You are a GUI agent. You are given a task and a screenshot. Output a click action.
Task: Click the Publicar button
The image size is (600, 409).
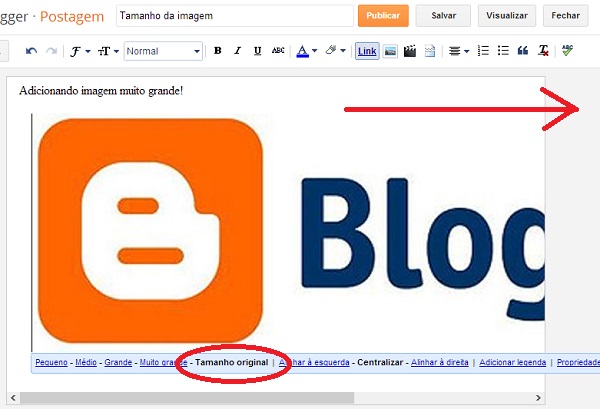383,16
